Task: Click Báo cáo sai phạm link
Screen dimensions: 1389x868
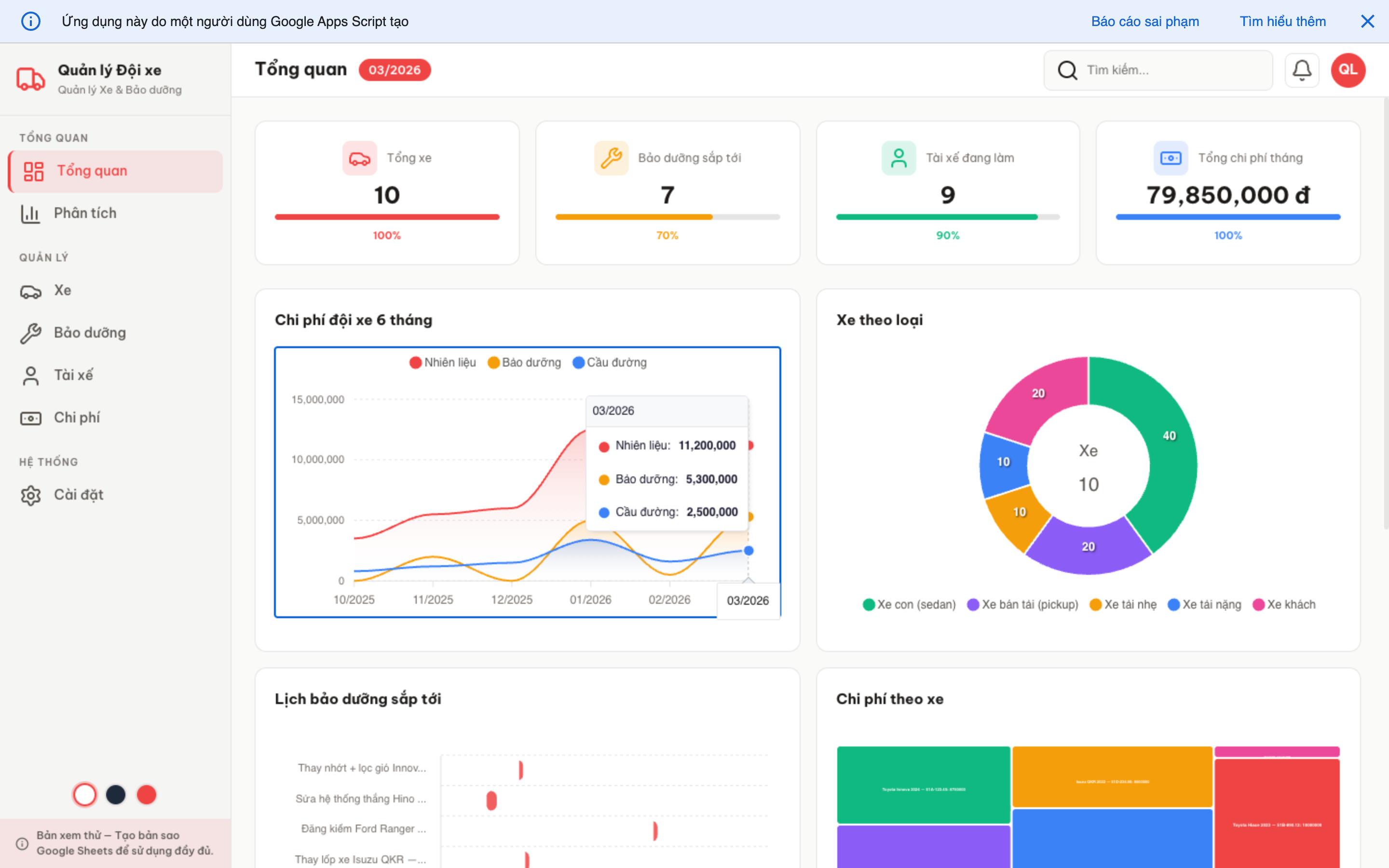Action: coord(1144,21)
